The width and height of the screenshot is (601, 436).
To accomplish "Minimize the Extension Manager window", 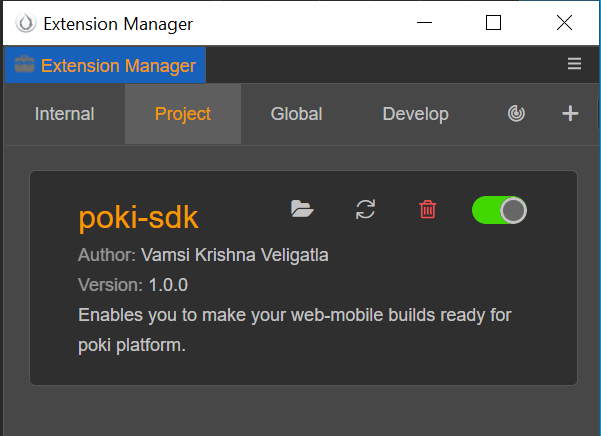I will point(424,23).
